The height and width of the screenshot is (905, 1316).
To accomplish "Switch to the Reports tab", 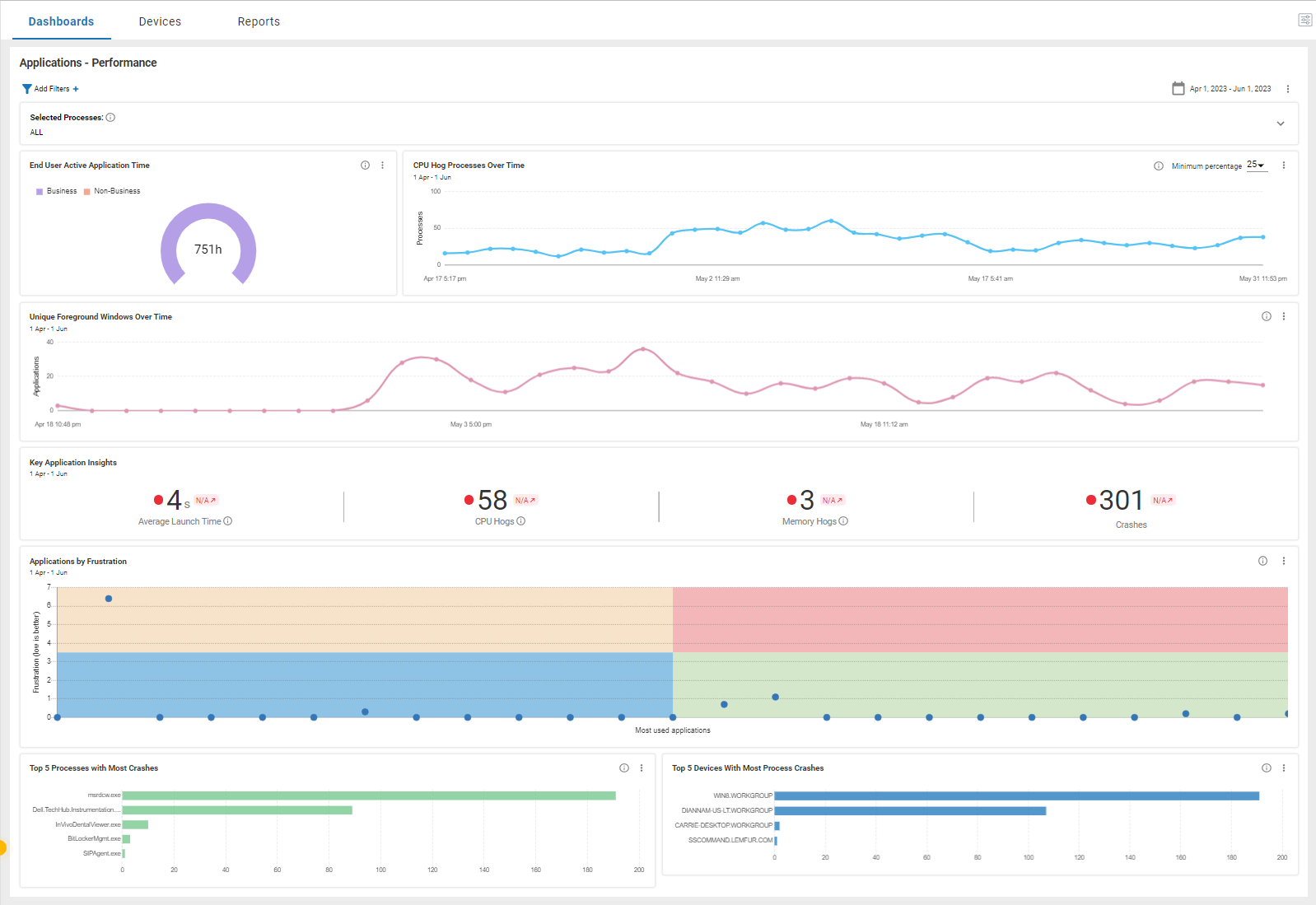I will click(259, 21).
